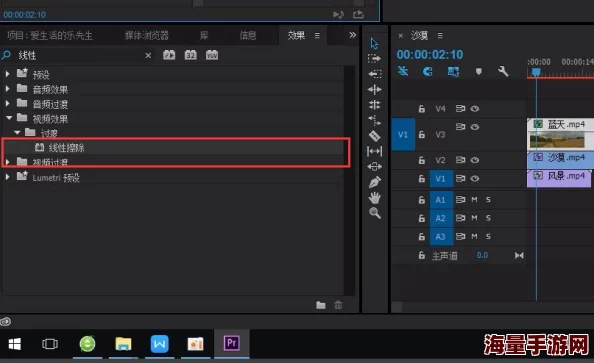Show more panel tabs with double chevron

pos(352,35)
